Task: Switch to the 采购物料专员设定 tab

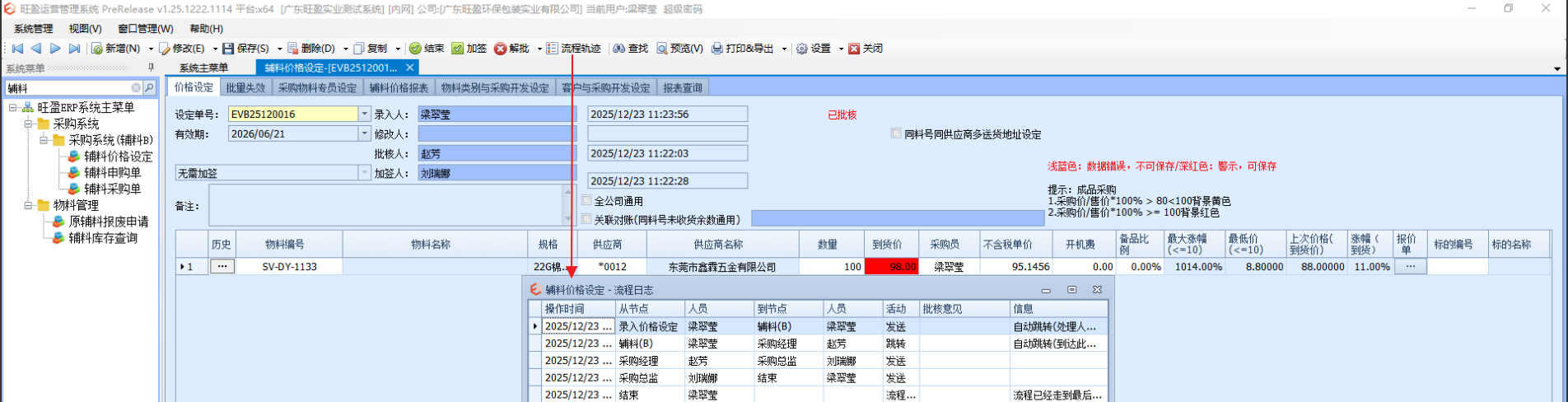Action: (317, 87)
